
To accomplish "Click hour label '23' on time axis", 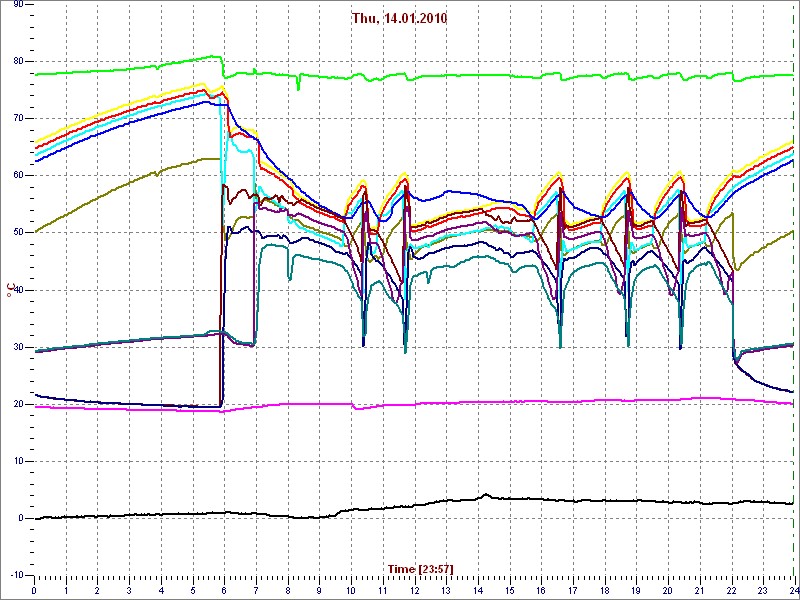I will pos(762,590).
